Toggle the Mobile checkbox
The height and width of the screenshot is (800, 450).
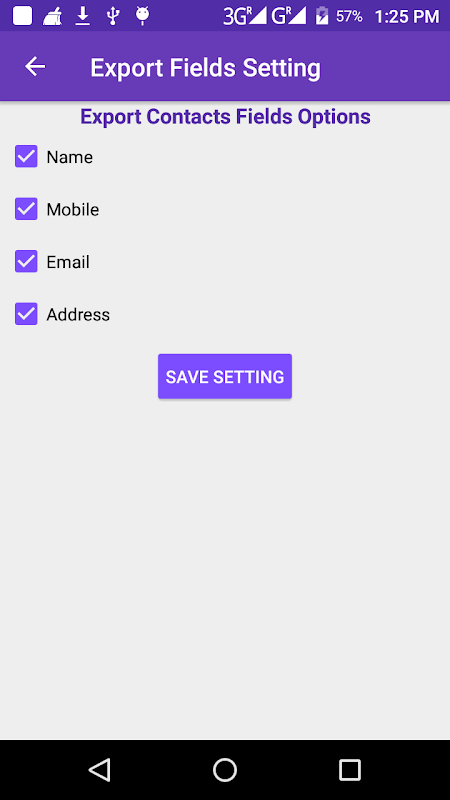[x=26, y=209]
